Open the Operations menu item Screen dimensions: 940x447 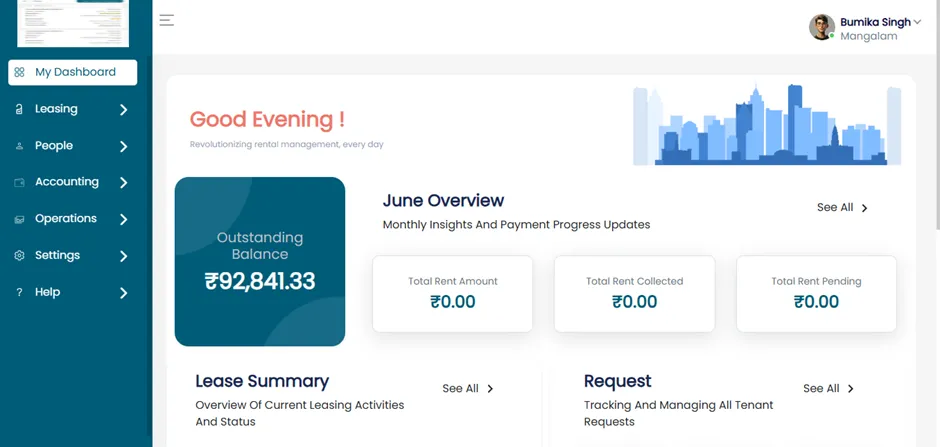73,219
